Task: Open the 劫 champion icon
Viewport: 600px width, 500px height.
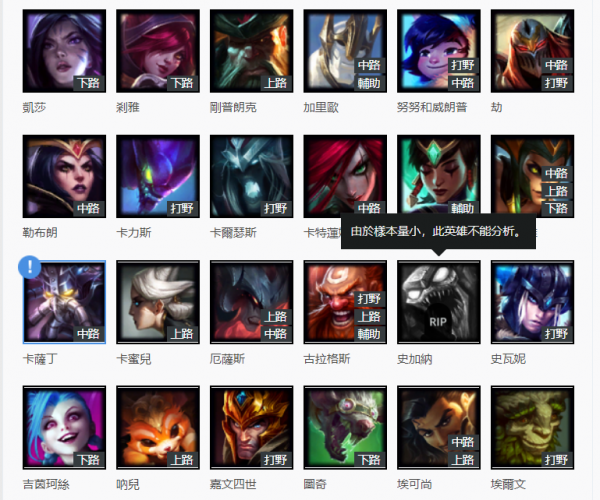Action: click(x=532, y=51)
